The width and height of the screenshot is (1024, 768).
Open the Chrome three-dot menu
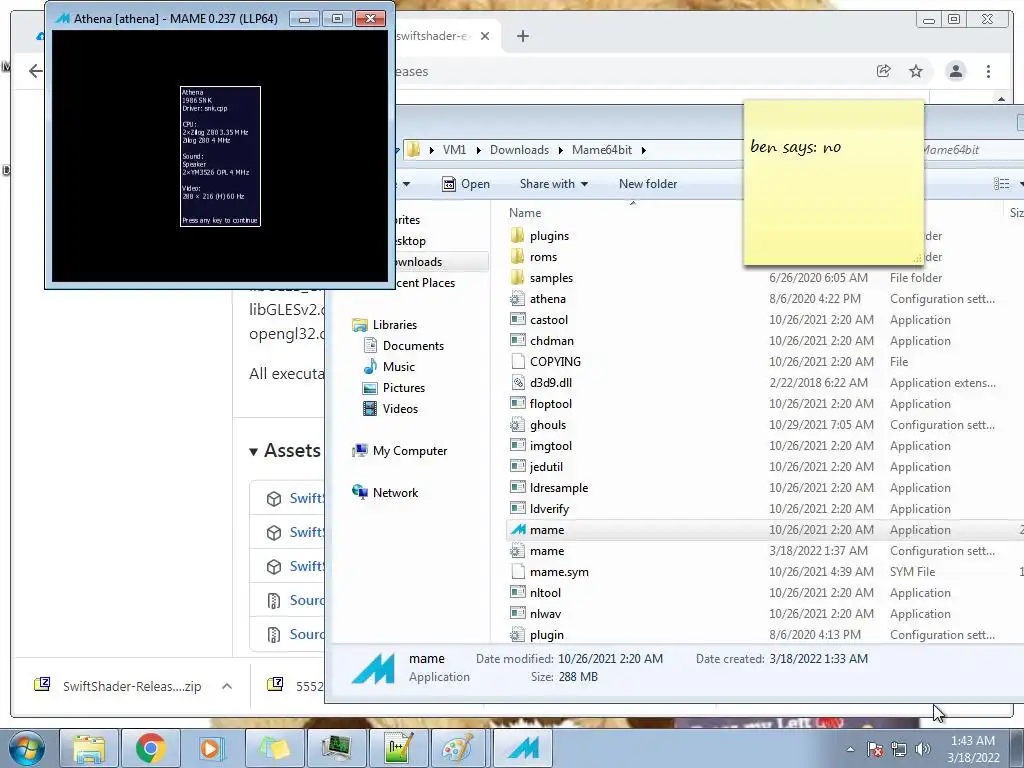click(989, 71)
